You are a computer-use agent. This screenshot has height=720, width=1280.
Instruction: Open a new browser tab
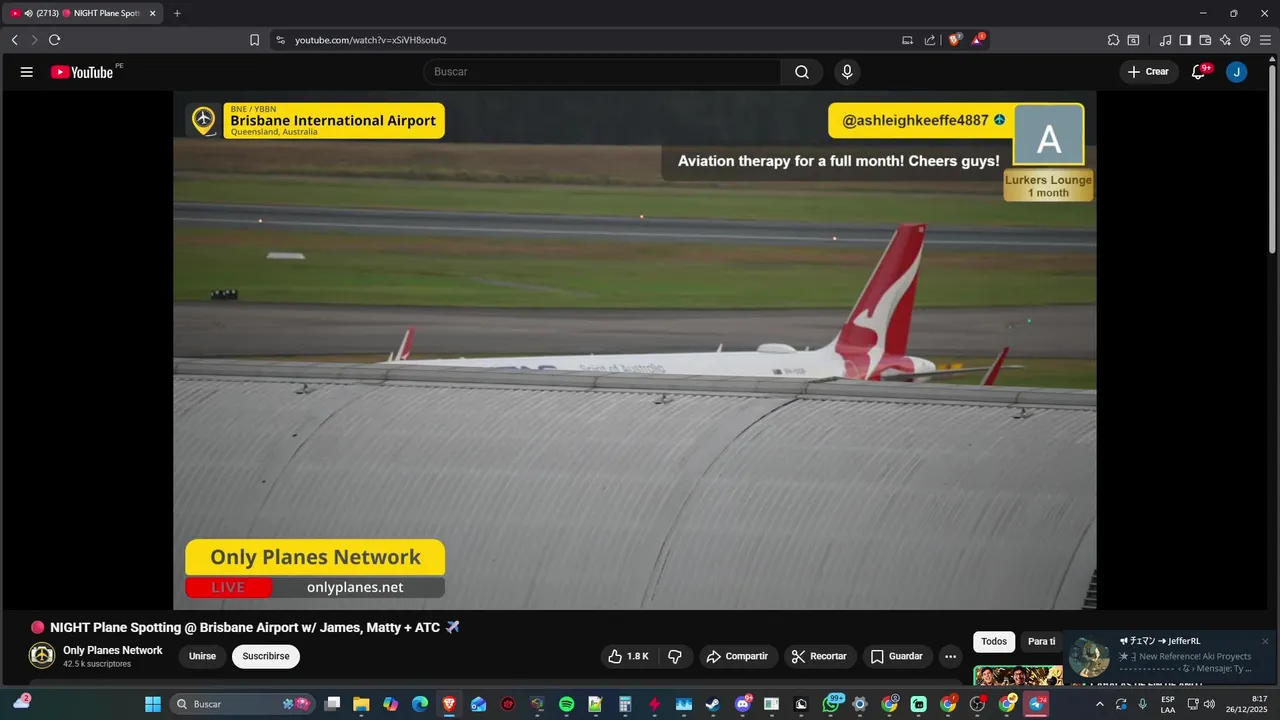click(177, 13)
